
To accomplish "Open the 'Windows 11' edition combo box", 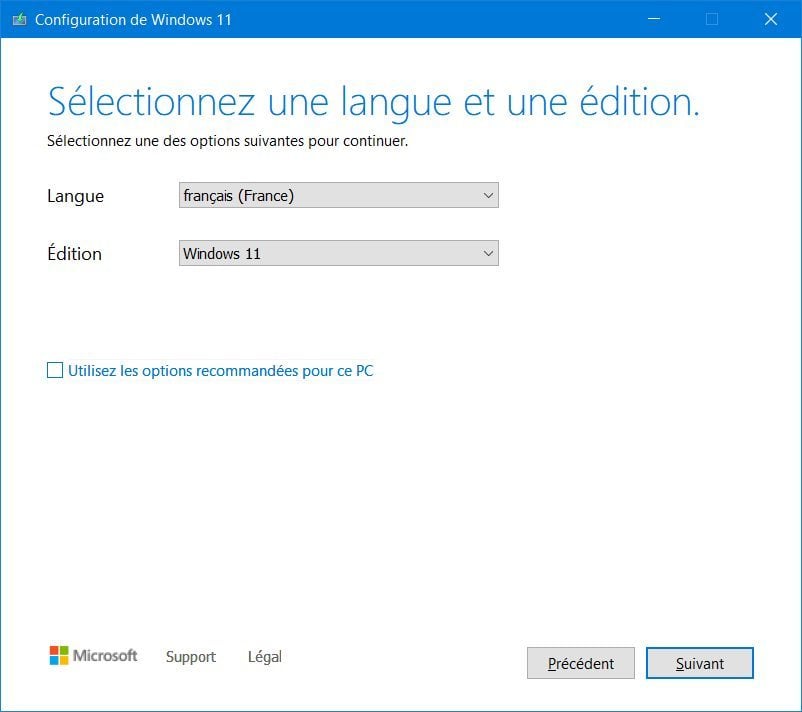I will [339, 253].
